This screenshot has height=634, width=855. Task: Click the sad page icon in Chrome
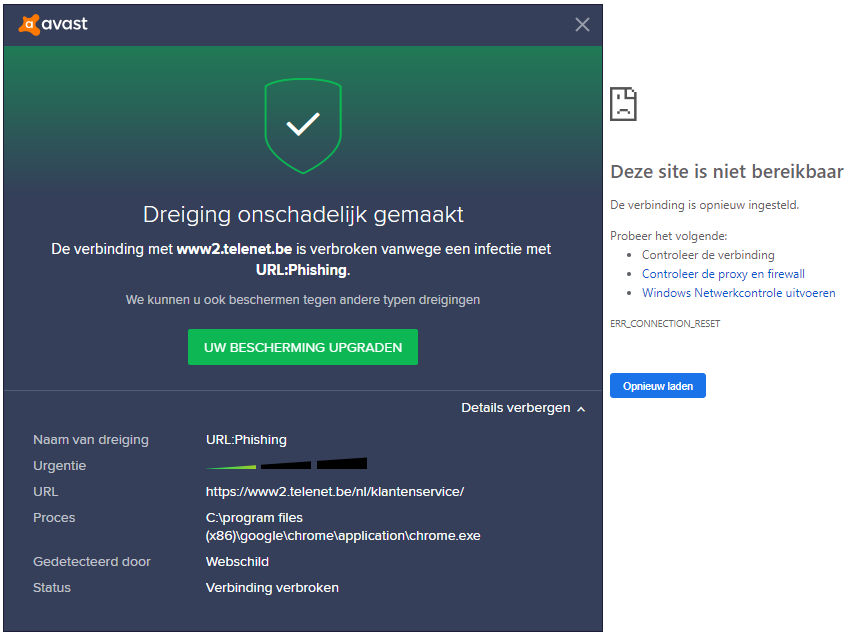(623, 104)
